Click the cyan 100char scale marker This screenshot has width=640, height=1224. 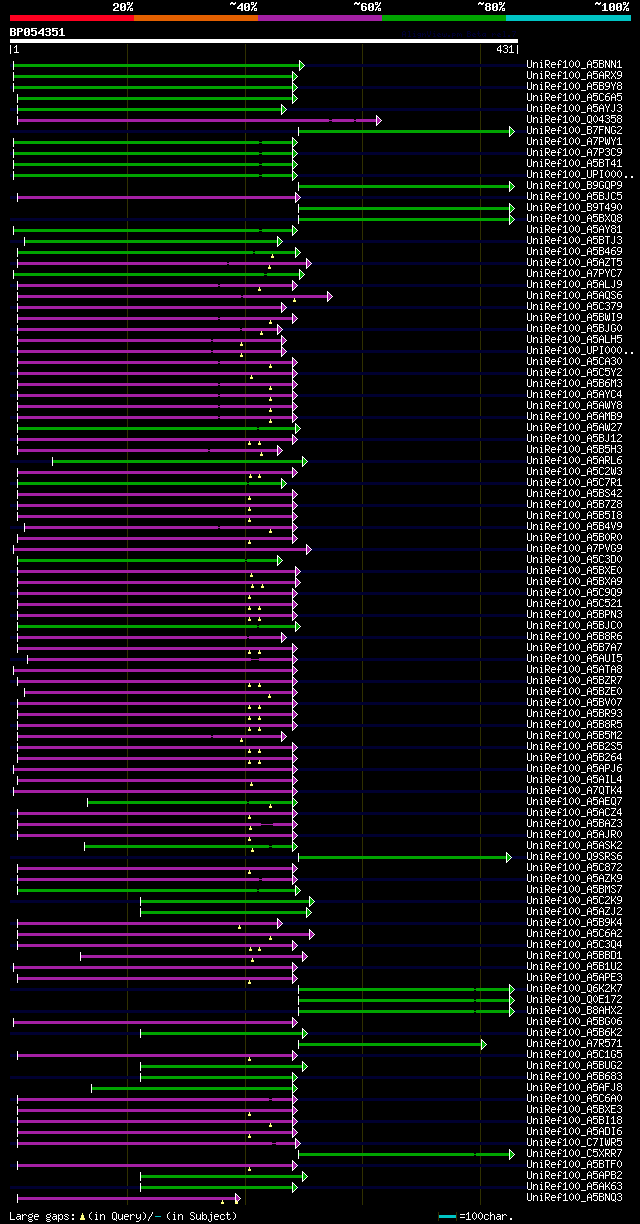448,1217
